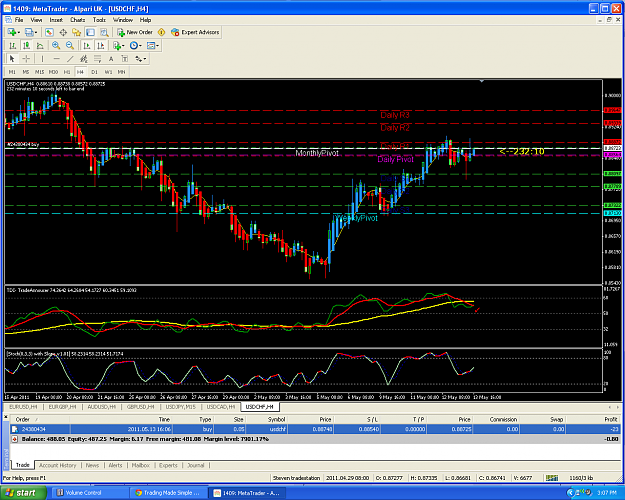
Task: Switch to the USDJPY,M15 chart tab
Action: [x=181, y=407]
